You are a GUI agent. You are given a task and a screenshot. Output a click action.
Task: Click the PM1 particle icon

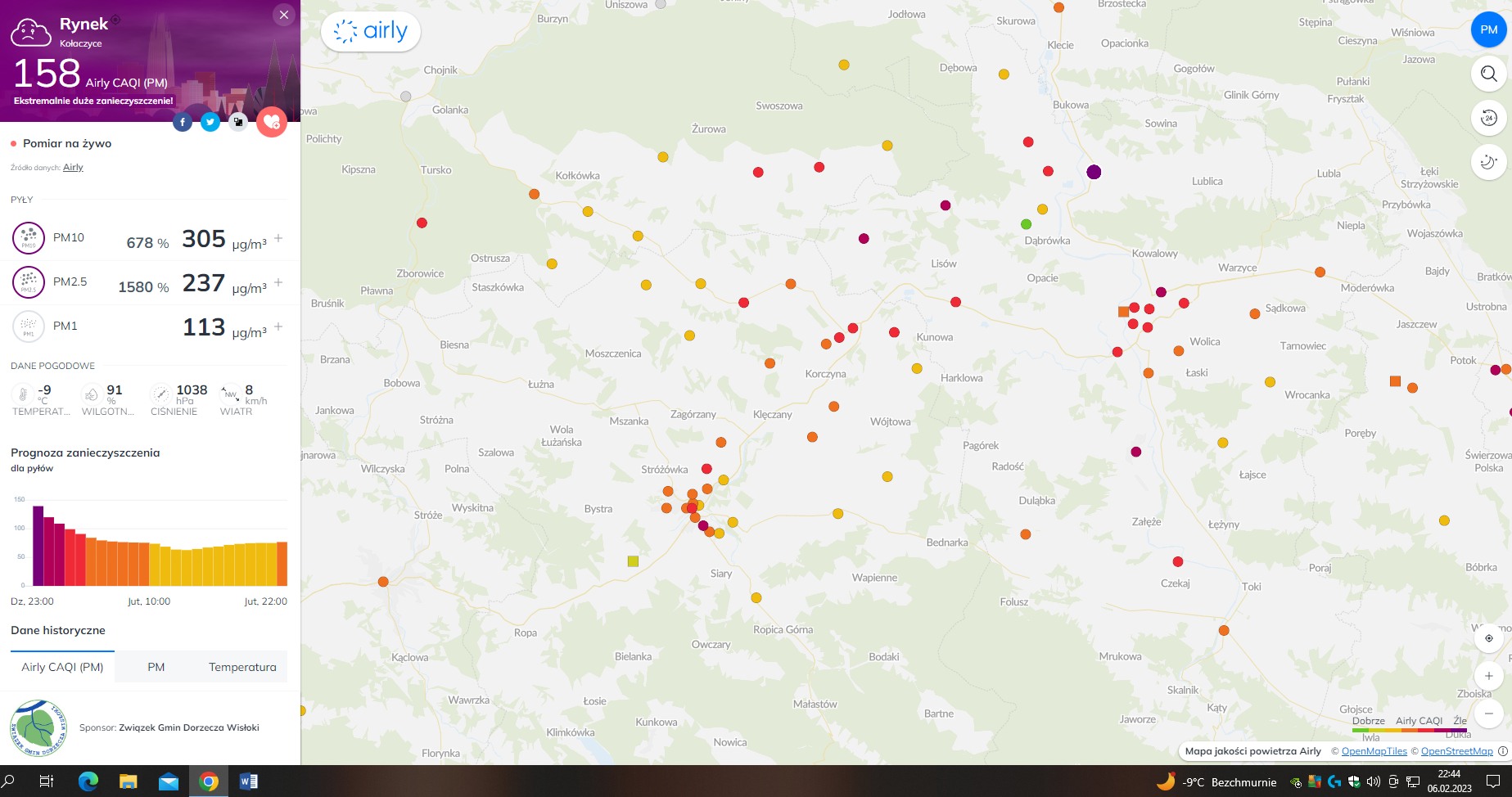pos(29,326)
